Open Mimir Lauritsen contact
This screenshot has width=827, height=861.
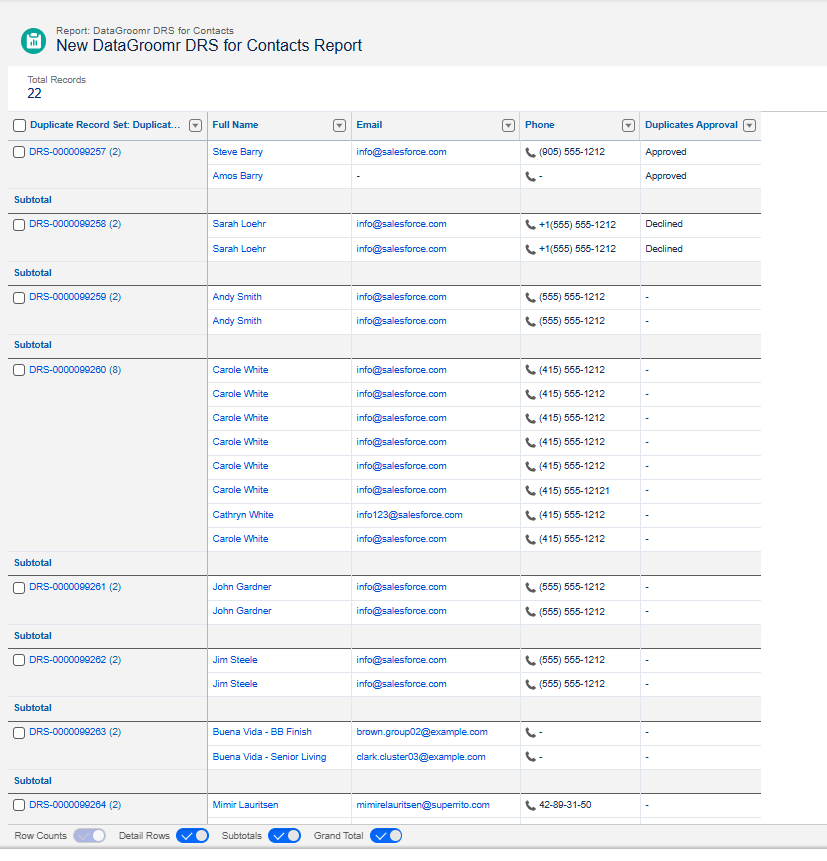245,804
